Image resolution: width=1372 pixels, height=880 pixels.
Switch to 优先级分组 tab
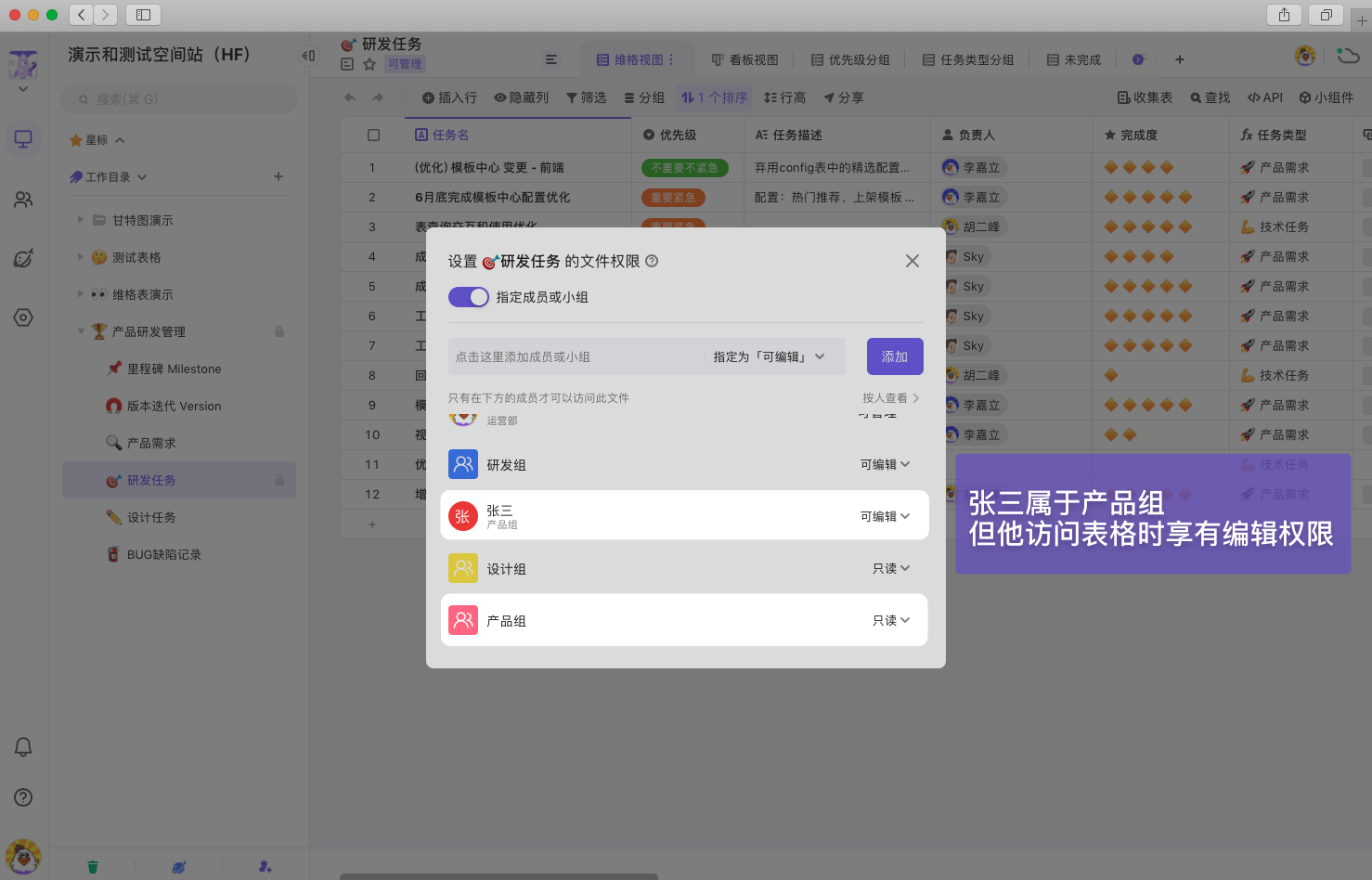[850, 59]
